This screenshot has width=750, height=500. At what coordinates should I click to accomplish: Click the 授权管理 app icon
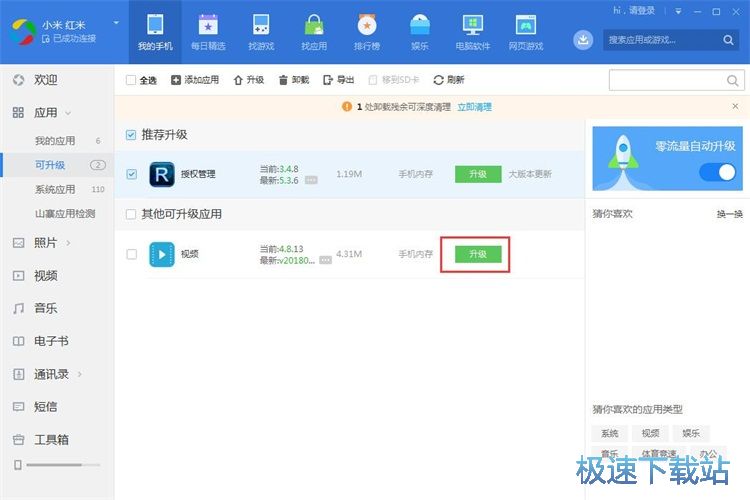[x=162, y=174]
